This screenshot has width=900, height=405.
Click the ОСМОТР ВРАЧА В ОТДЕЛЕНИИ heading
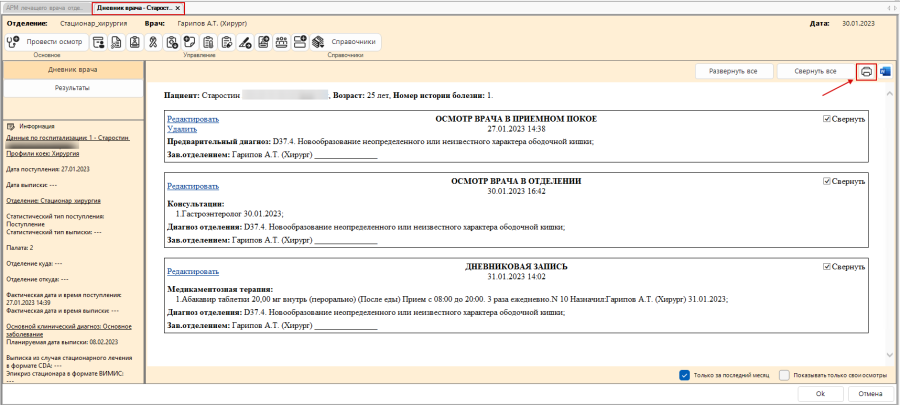(517, 181)
